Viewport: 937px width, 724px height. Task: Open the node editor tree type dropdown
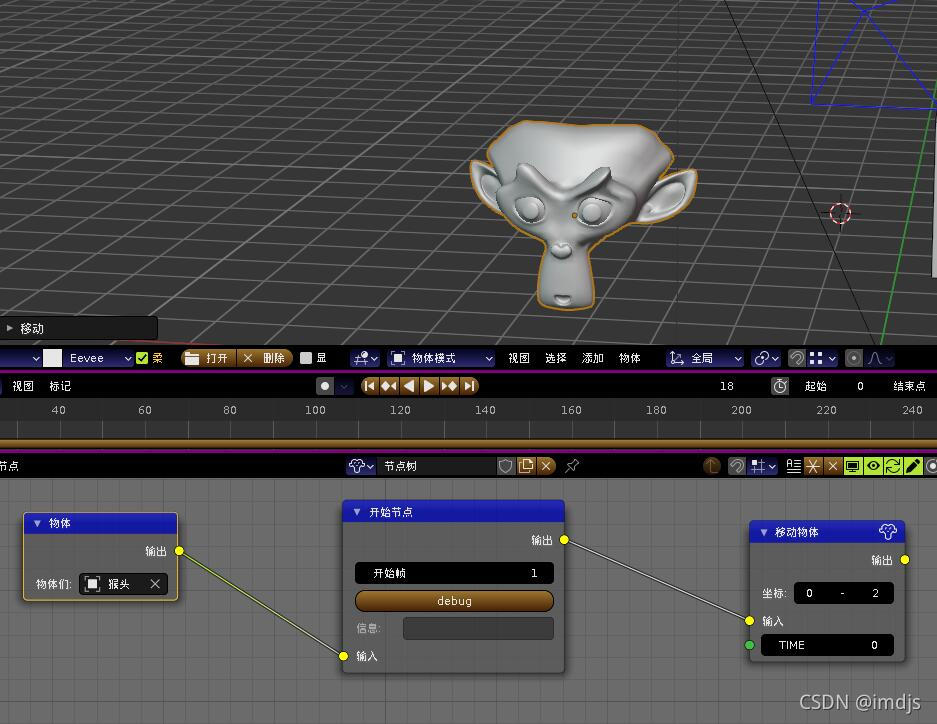pos(361,466)
